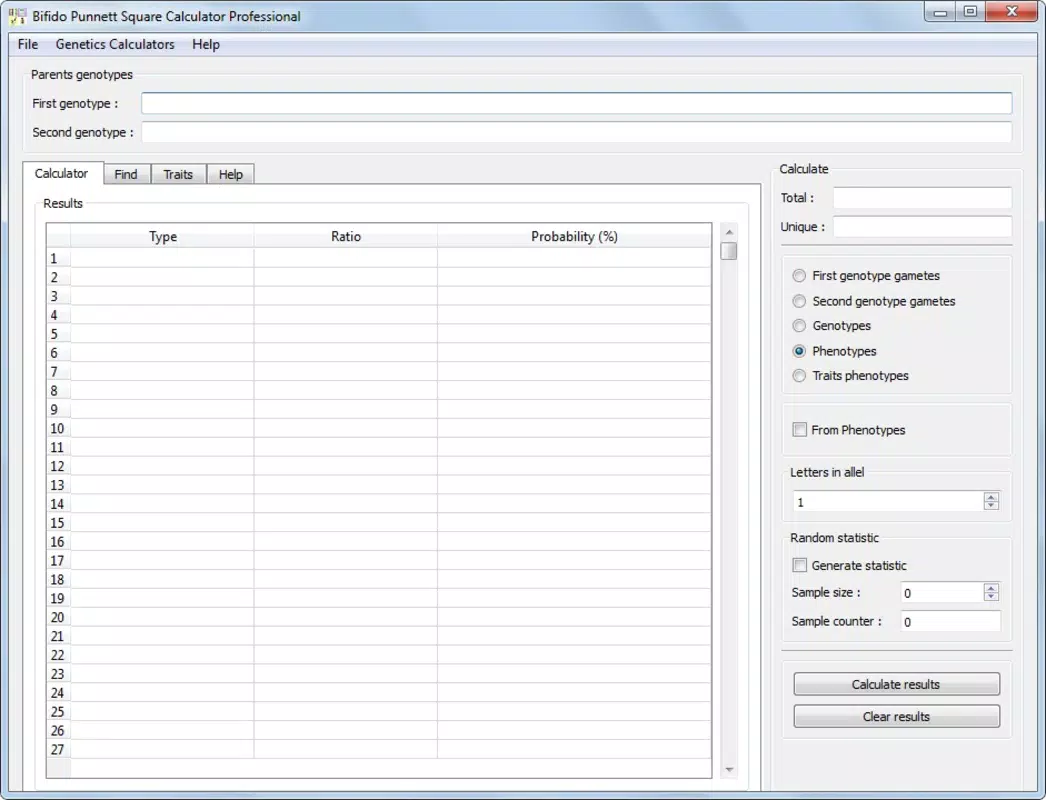
Task: Open the Help menu in menu bar
Action: pyautogui.click(x=205, y=45)
